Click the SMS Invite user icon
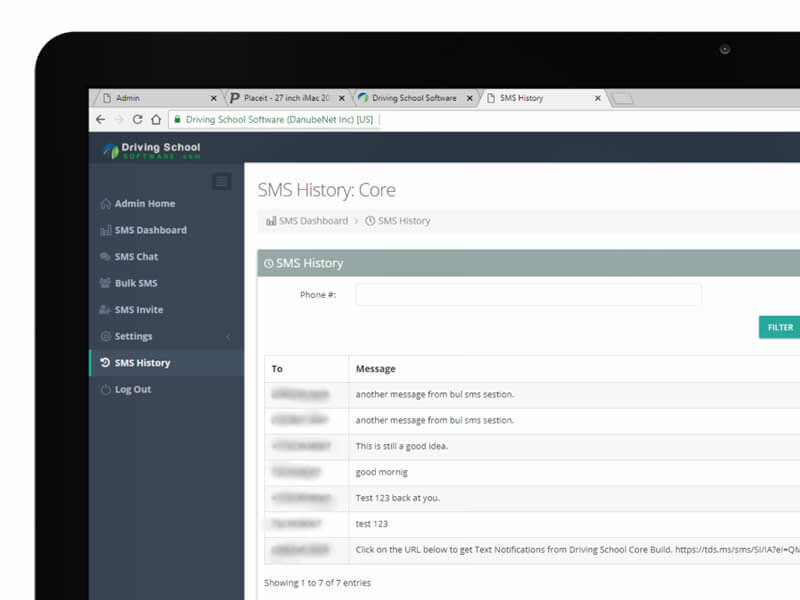Image resolution: width=800 pixels, height=600 pixels. [106, 310]
